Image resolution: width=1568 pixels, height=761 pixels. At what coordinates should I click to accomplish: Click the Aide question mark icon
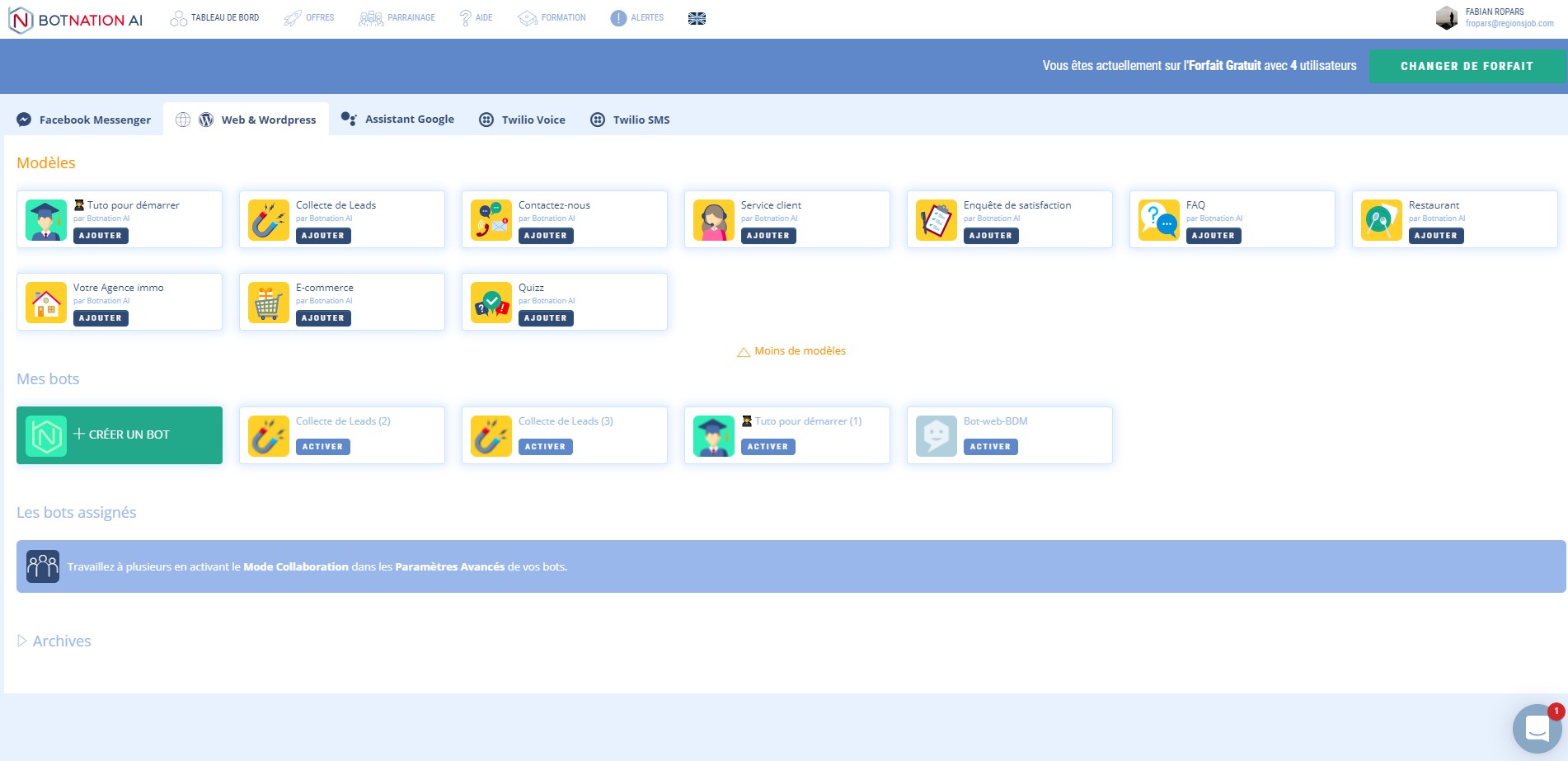pos(466,16)
